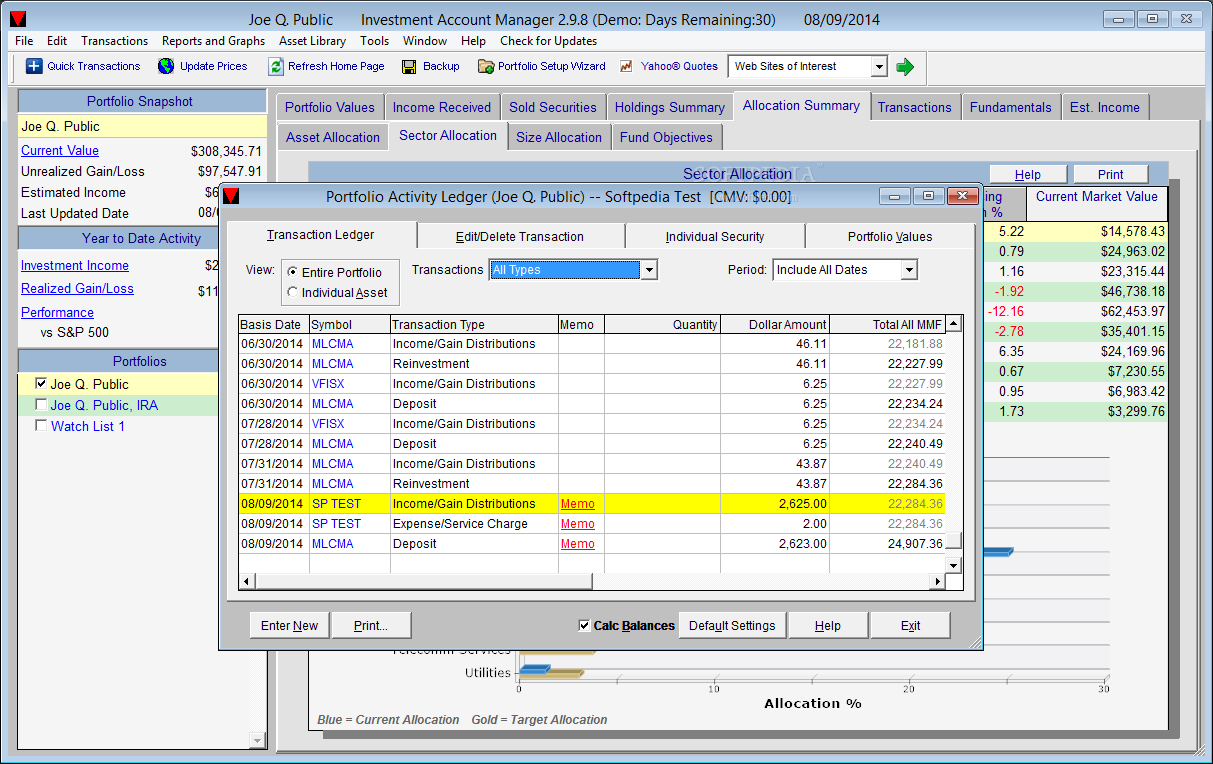The image size is (1213, 764).
Task: Click the ledger vertical scrollbar down arrow
Action: tap(954, 565)
